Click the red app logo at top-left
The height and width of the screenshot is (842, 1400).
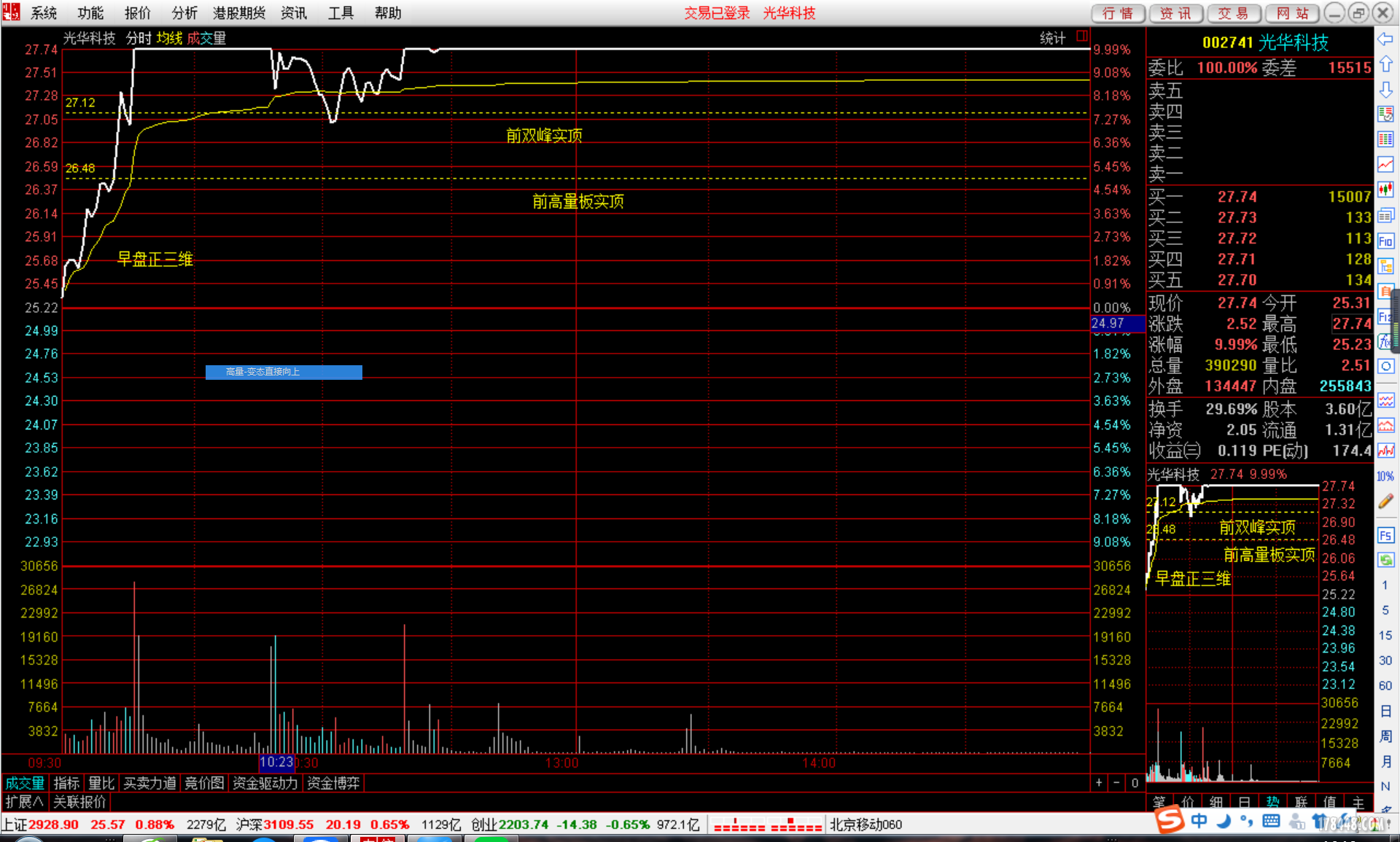(x=11, y=12)
